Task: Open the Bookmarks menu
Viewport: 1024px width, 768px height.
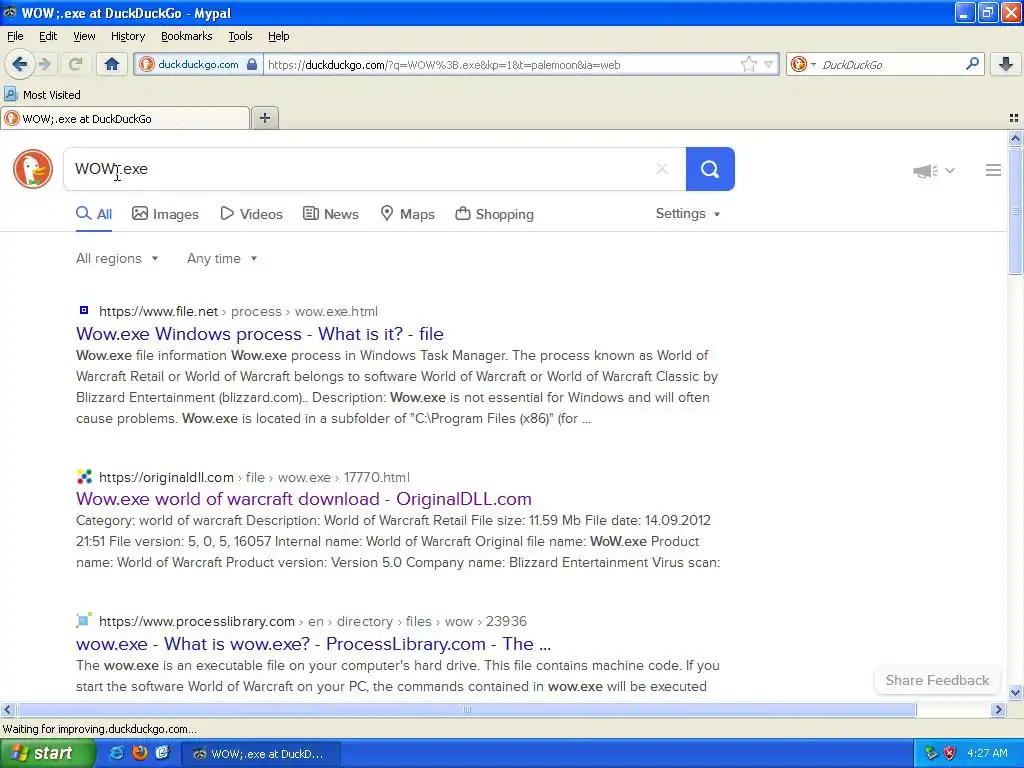Action: pos(186,36)
